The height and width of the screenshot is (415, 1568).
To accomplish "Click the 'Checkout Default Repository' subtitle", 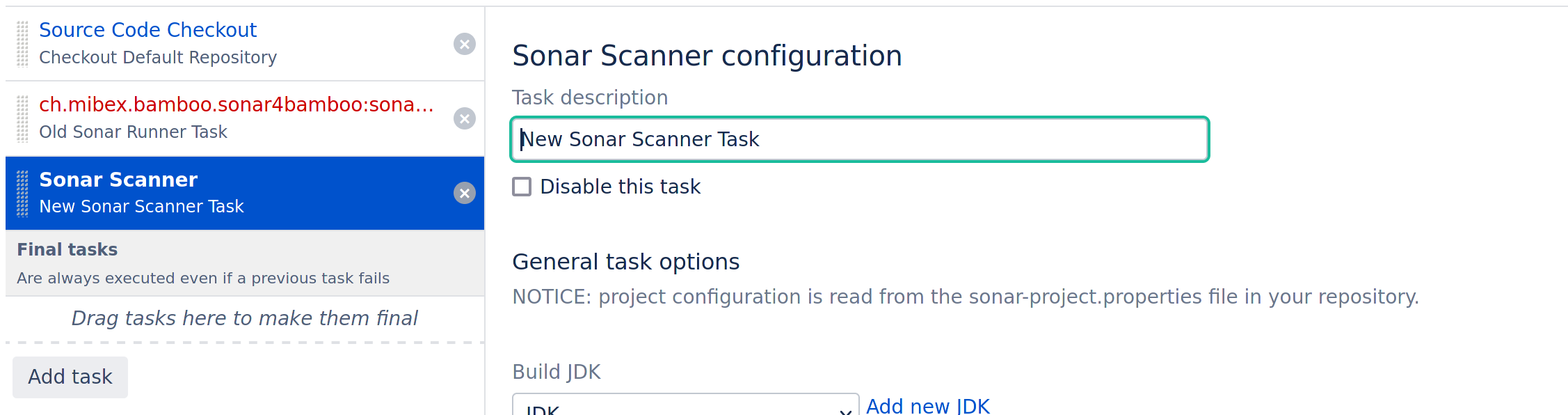I will pyautogui.click(x=158, y=57).
